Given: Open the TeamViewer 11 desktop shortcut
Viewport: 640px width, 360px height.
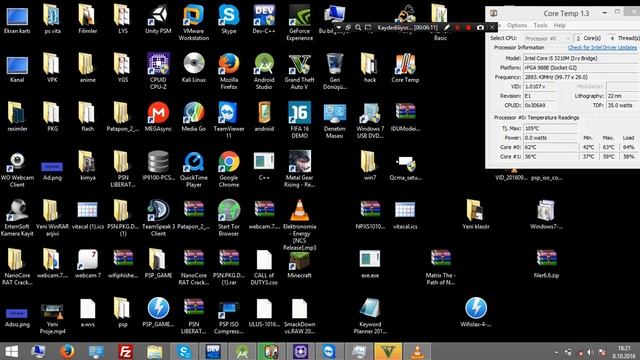Looking at the screenshot, I should (229, 120).
